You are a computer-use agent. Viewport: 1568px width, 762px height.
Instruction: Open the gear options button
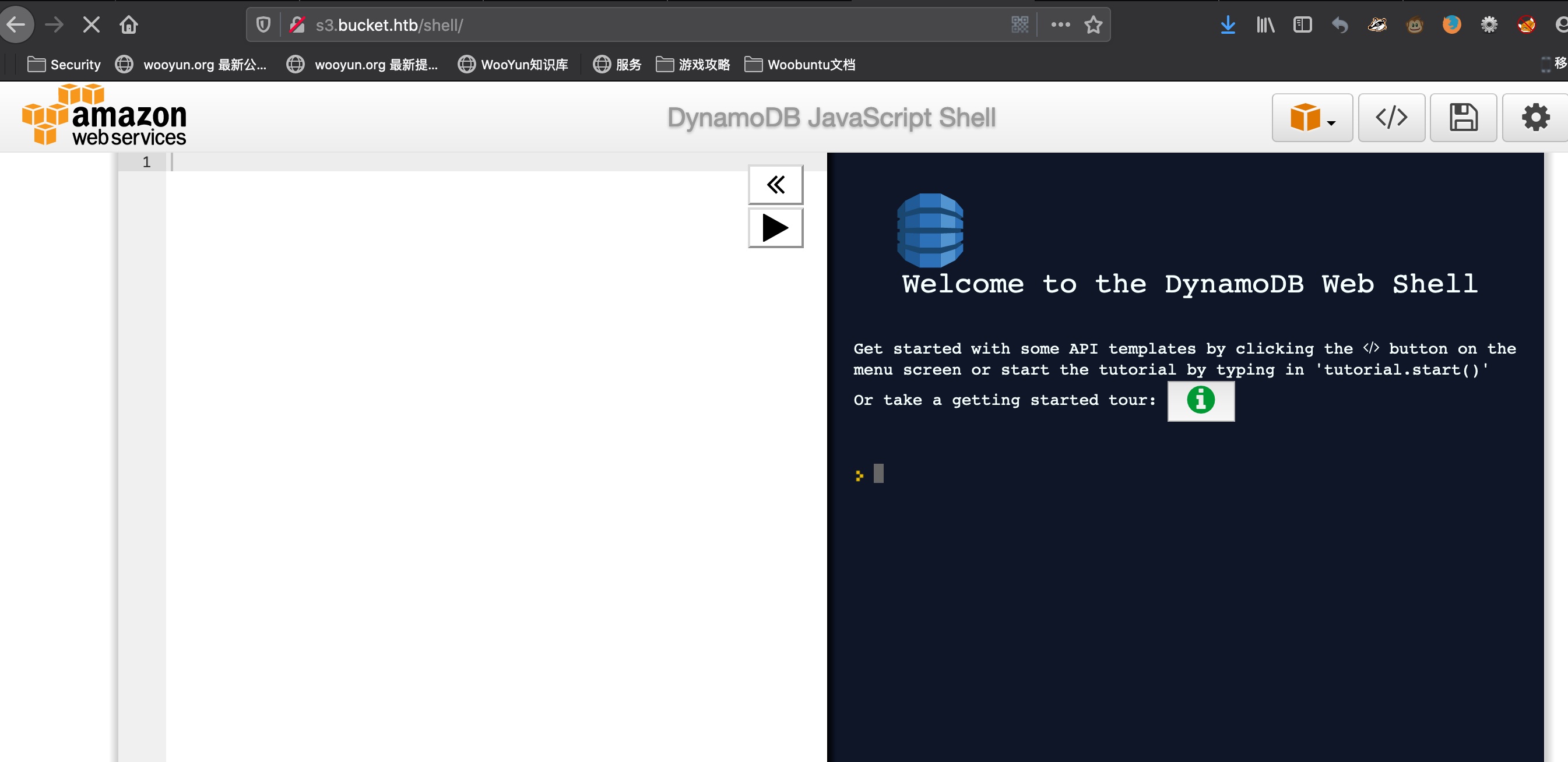pos(1535,117)
